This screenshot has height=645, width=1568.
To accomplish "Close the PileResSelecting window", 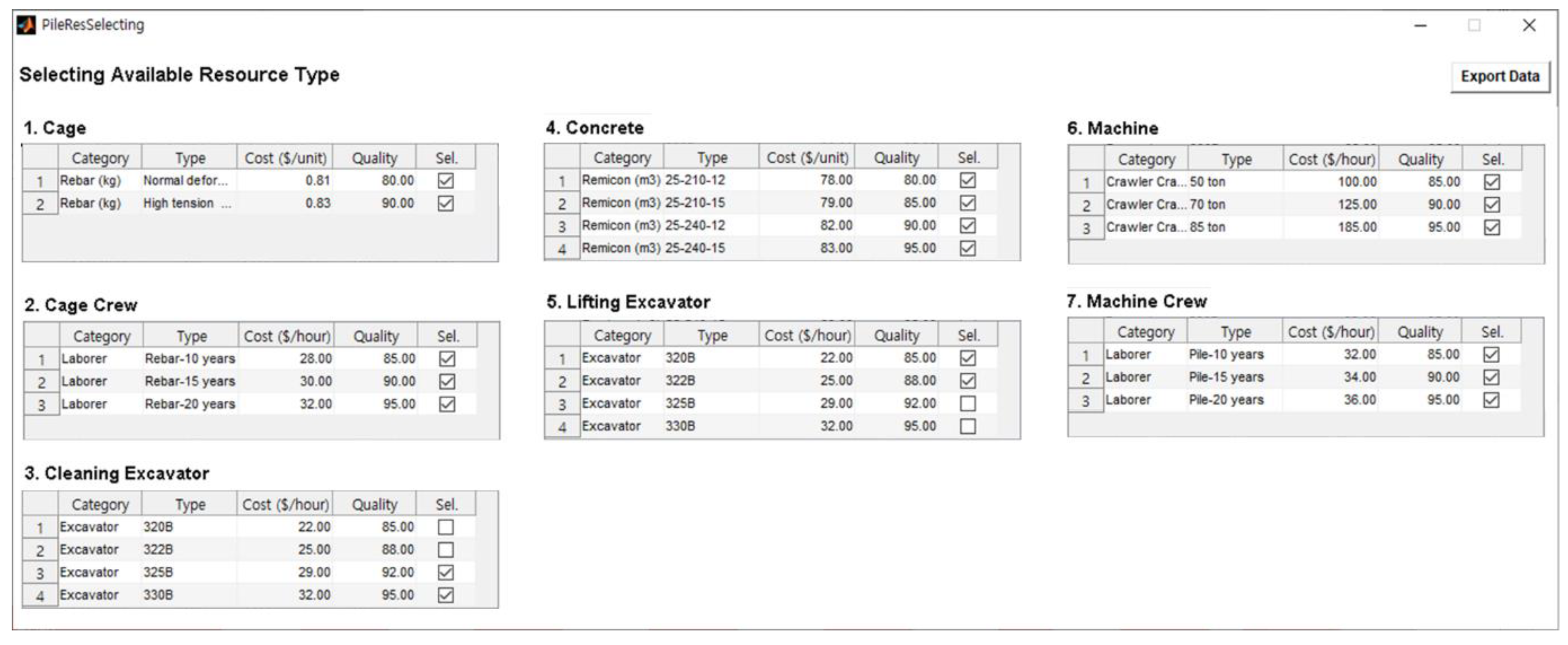I will [1528, 25].
